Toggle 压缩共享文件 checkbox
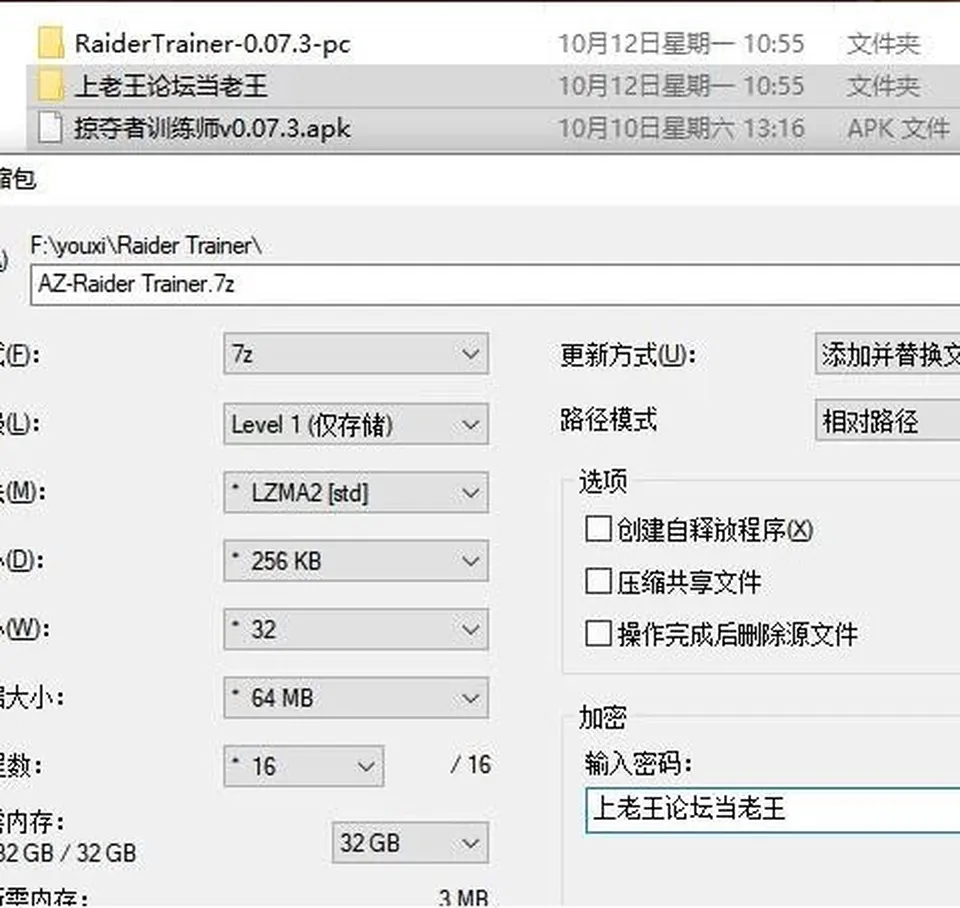The width and height of the screenshot is (960, 908). coord(598,581)
